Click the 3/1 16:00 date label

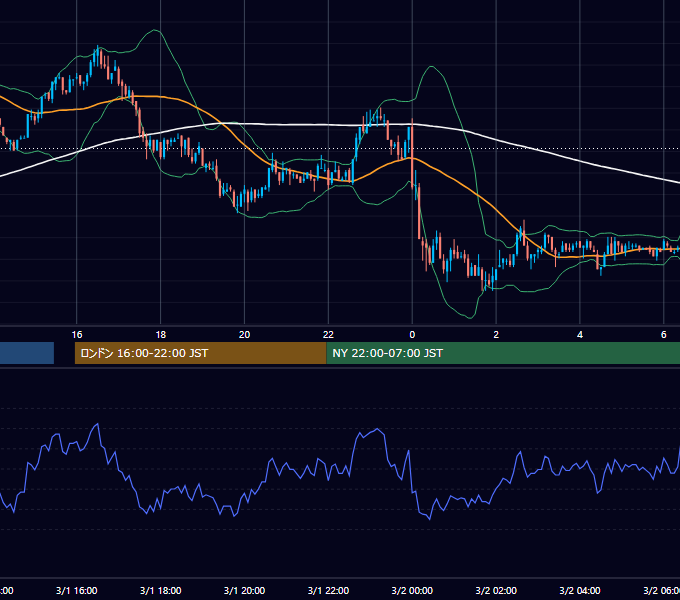[77, 590]
